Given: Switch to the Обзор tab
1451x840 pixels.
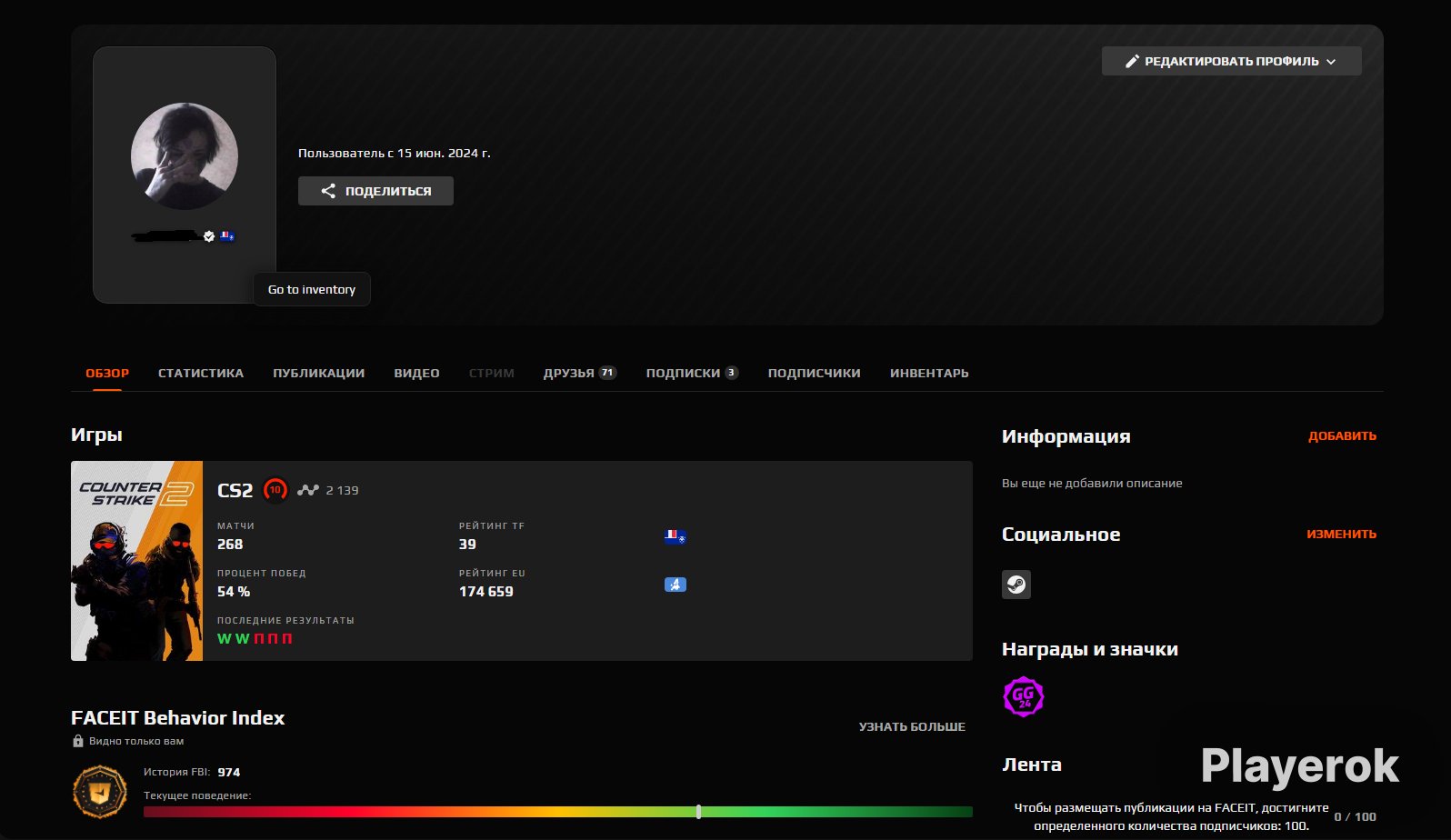Looking at the screenshot, I should [x=107, y=373].
